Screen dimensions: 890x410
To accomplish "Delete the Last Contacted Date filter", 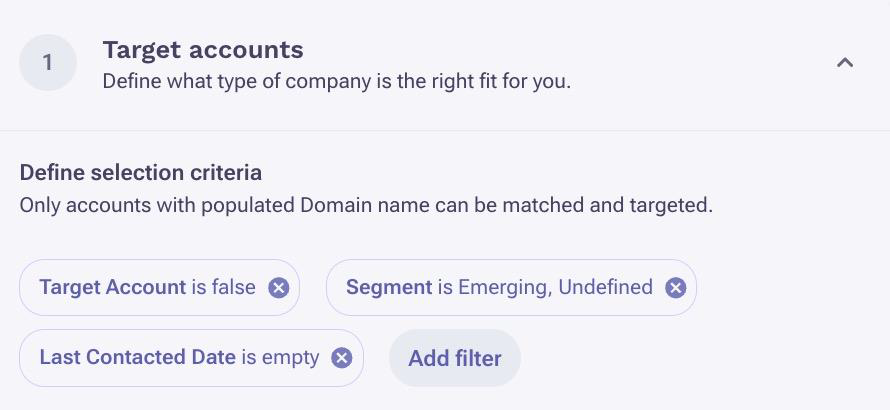I will tap(342, 358).
